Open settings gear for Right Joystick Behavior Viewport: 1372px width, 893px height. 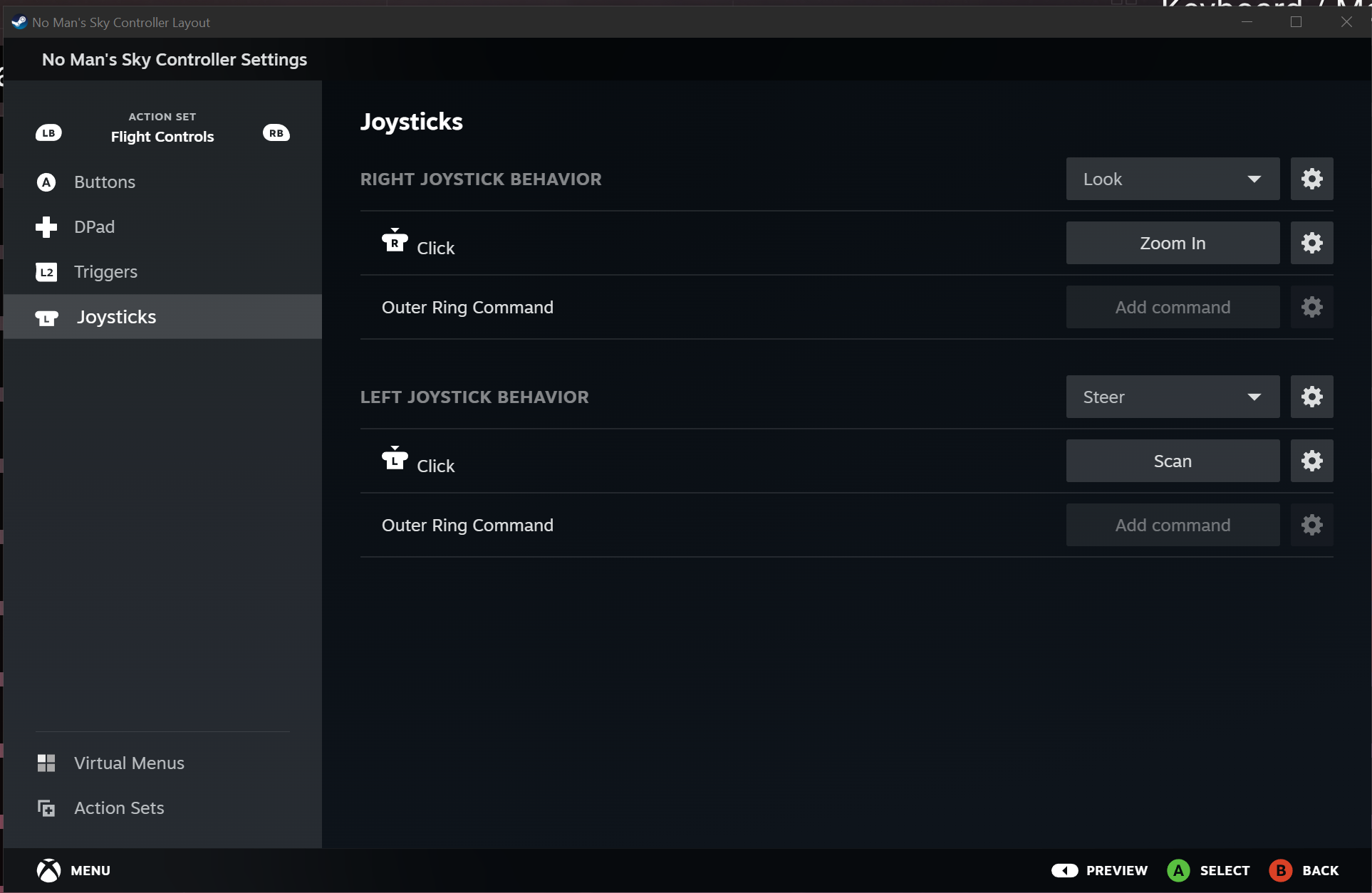[1311, 179]
